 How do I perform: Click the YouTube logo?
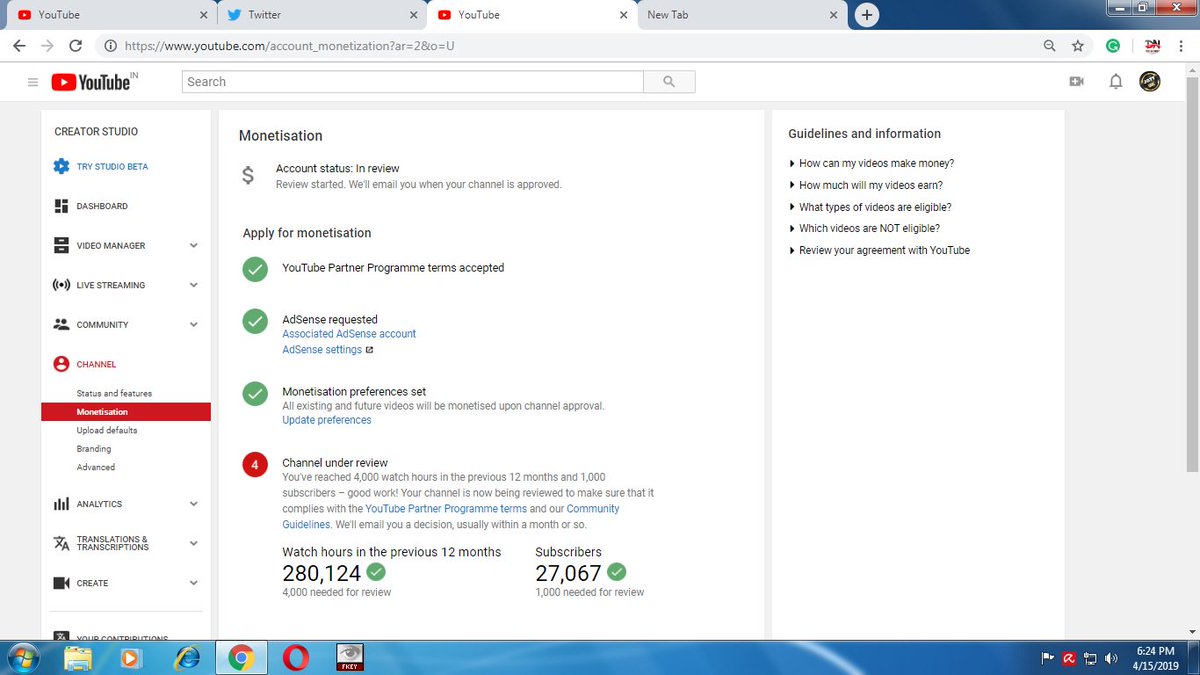point(91,82)
